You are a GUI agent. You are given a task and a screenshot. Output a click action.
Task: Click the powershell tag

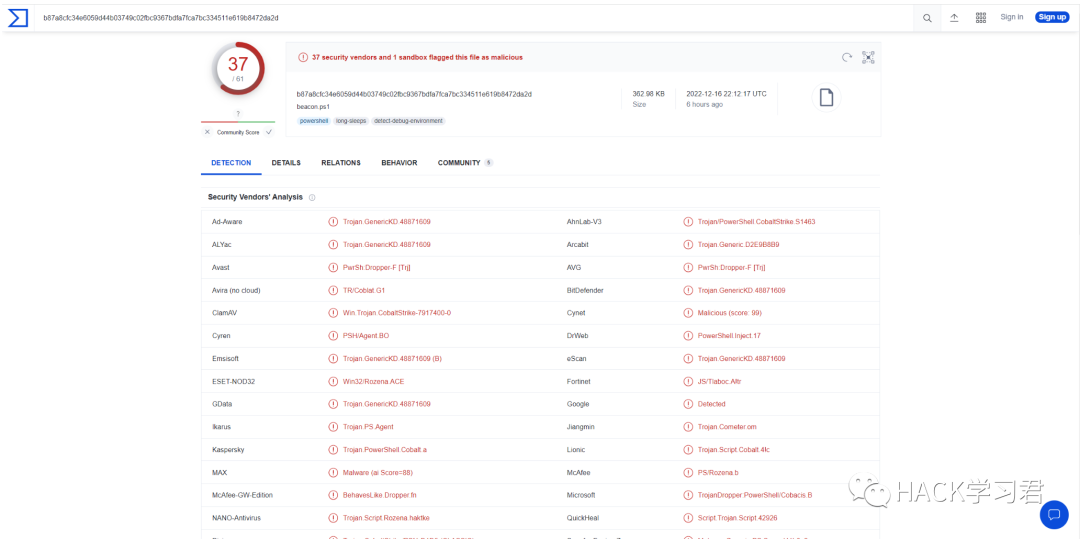[x=314, y=120]
